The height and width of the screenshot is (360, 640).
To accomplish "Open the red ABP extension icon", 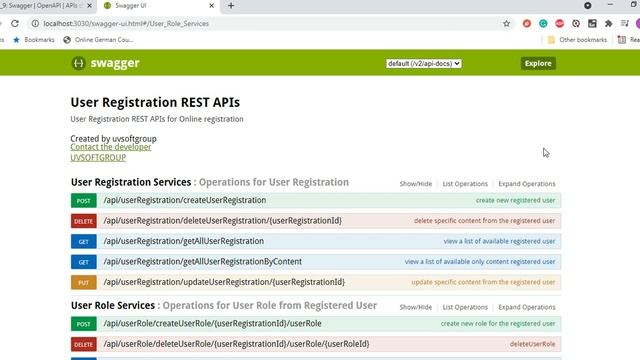I will coord(560,24).
